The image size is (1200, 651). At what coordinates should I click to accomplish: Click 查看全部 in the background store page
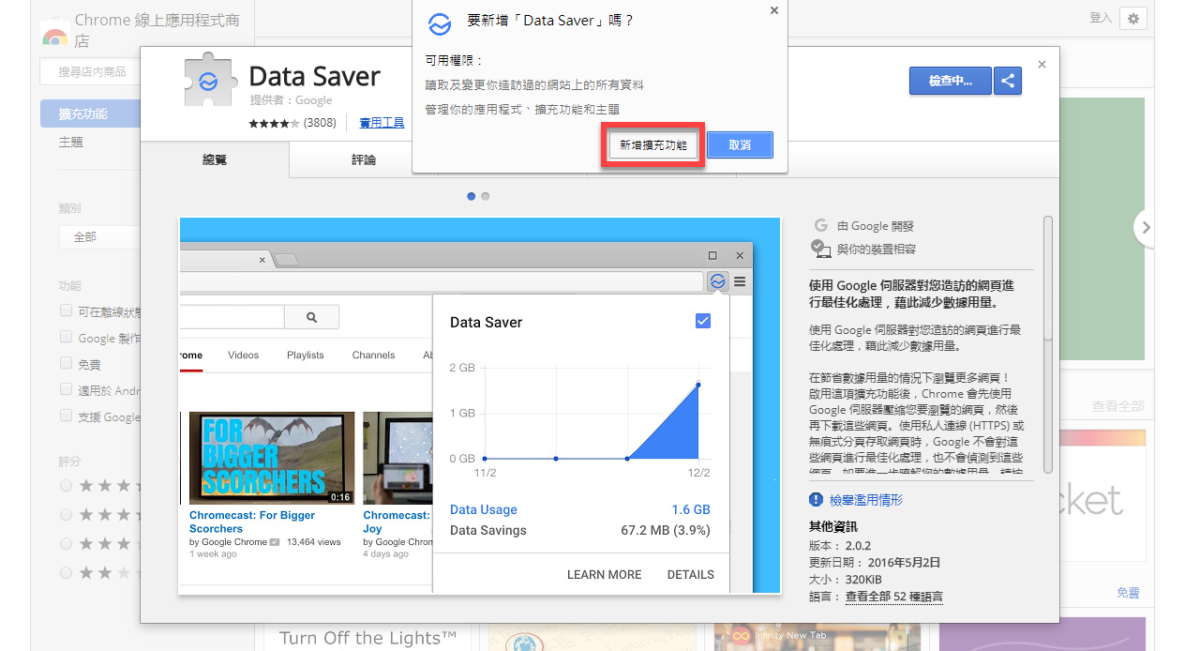pyautogui.click(x=1117, y=406)
